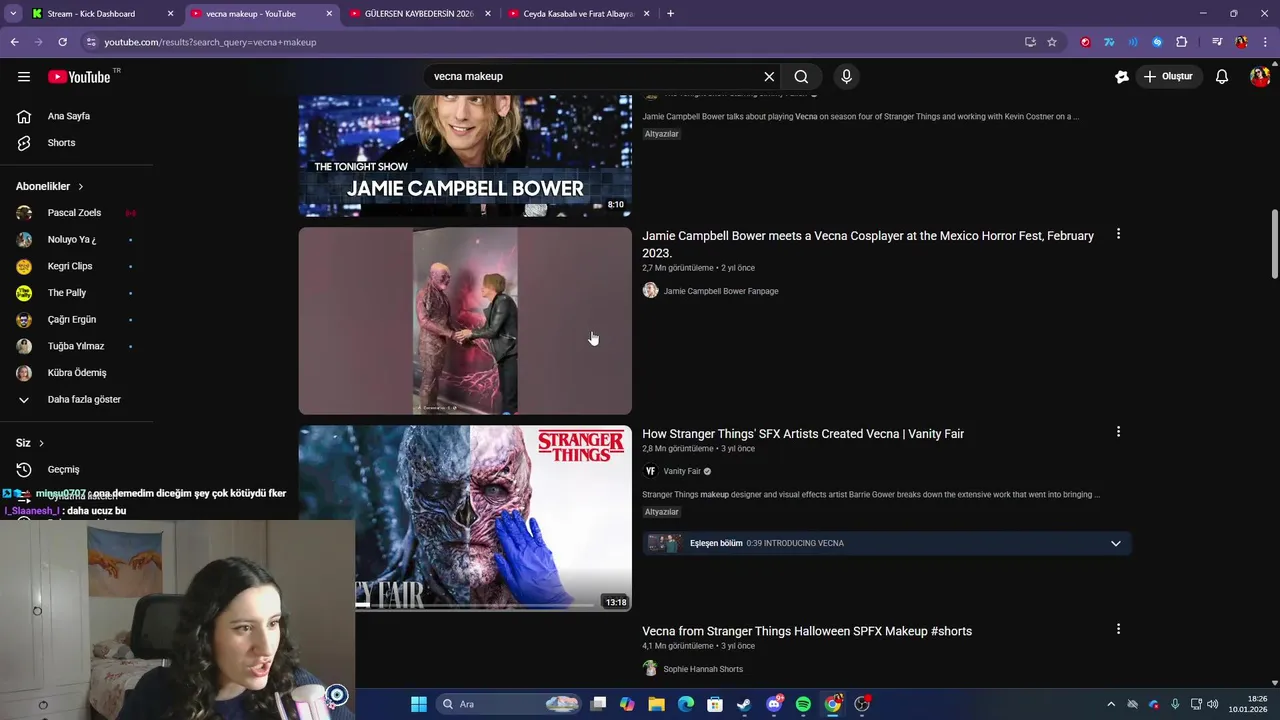
Task: Click the sparkle icon left of Oluştur
Action: pyautogui.click(x=1121, y=77)
